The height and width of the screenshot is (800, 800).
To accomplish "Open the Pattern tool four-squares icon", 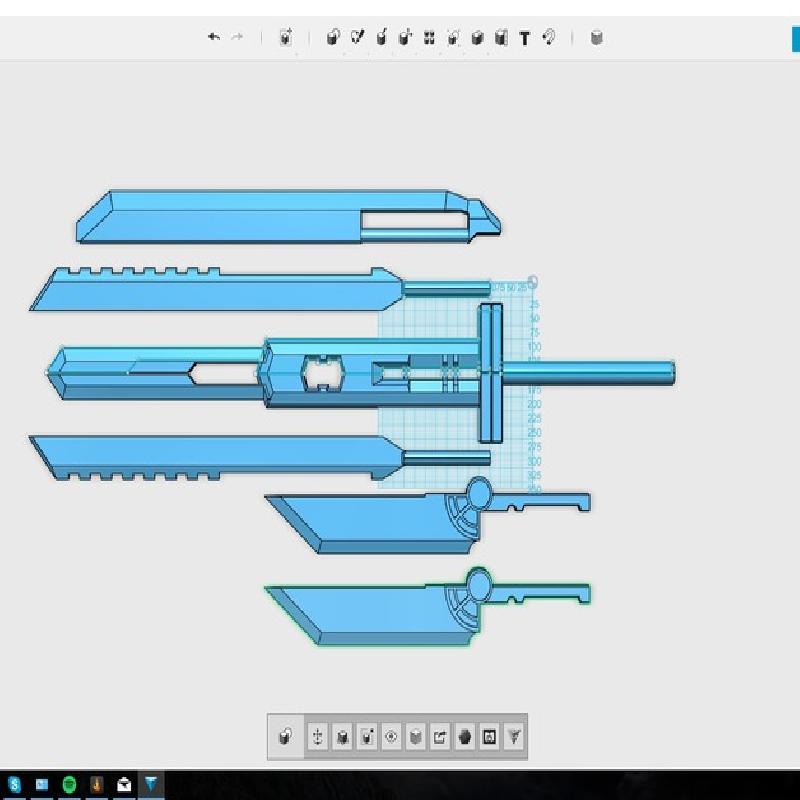I will [429, 37].
